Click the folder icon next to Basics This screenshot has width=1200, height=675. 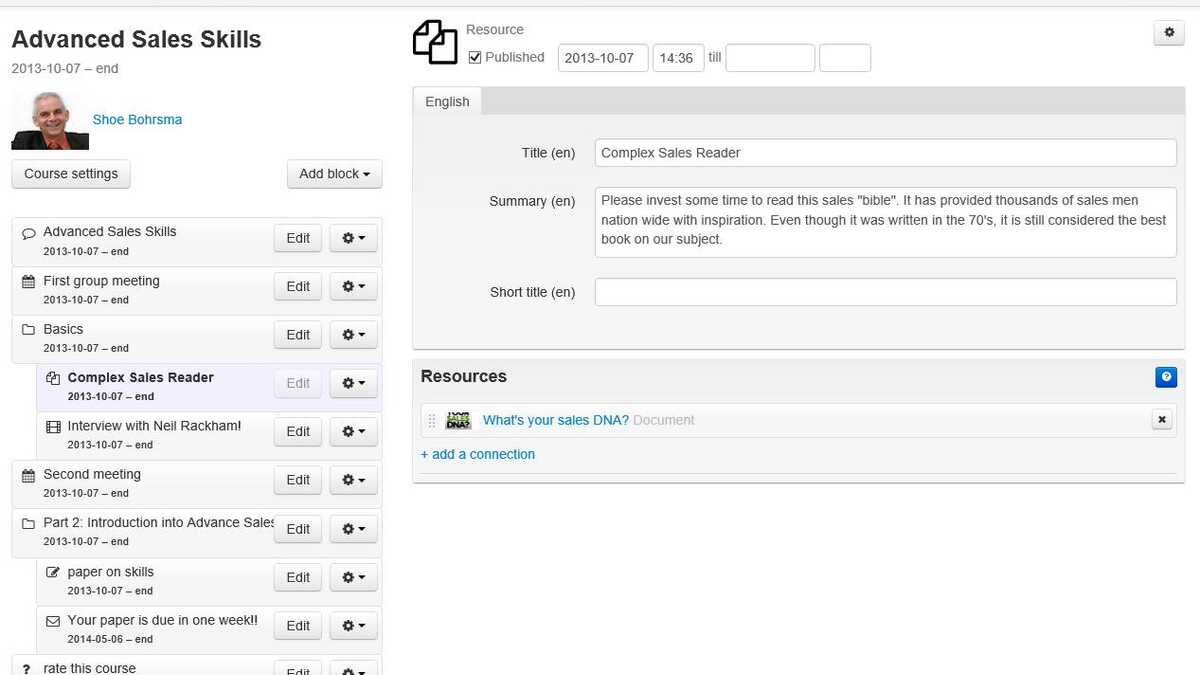28,330
